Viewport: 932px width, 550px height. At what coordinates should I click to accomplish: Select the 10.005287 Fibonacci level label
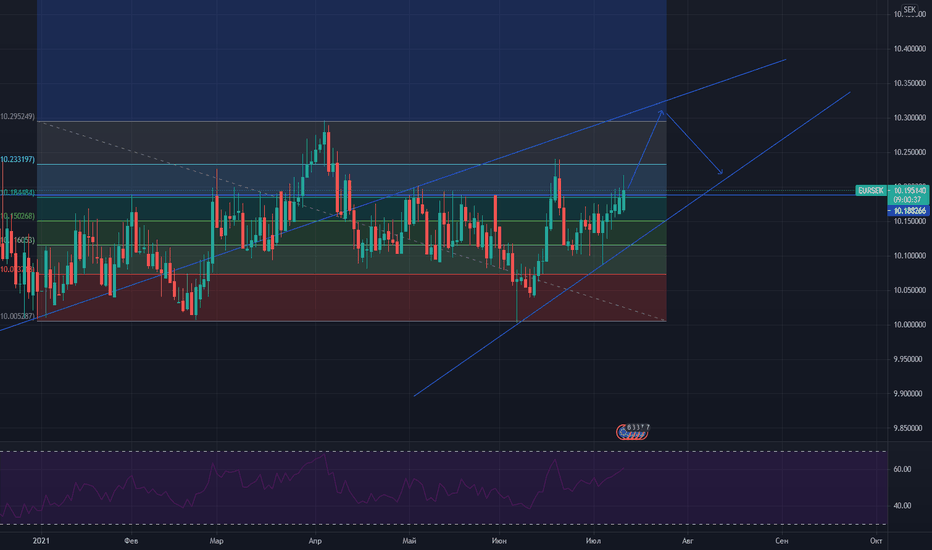click(x=17, y=316)
